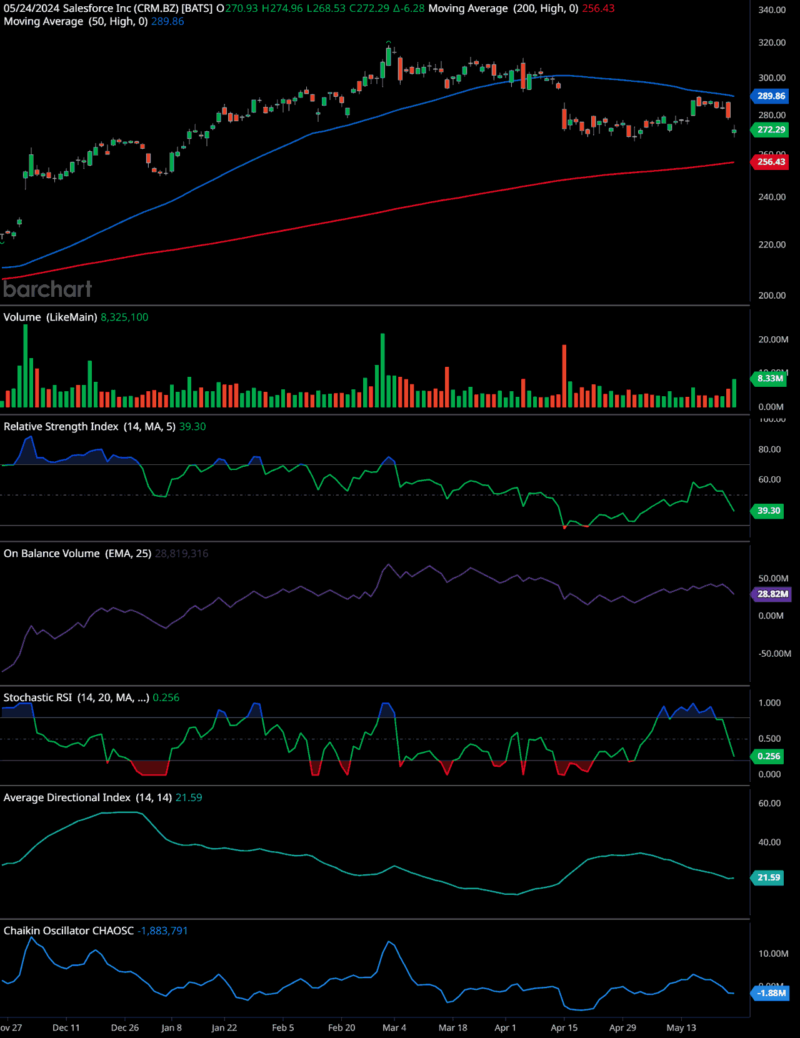800x1038 pixels.
Task: Click the Feb 20 date axis label
Action: 342,1028
